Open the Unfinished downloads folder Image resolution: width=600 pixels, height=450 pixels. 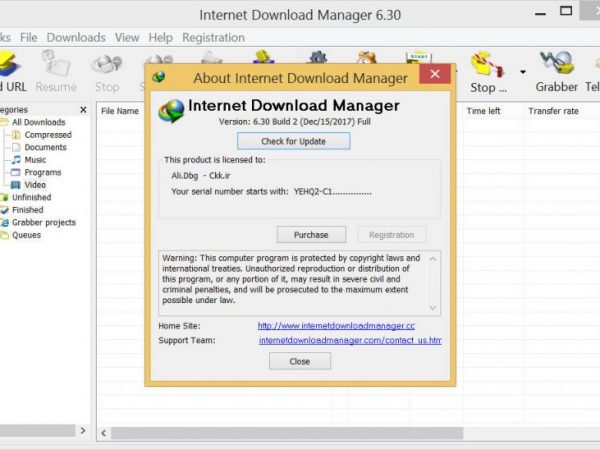(31, 198)
